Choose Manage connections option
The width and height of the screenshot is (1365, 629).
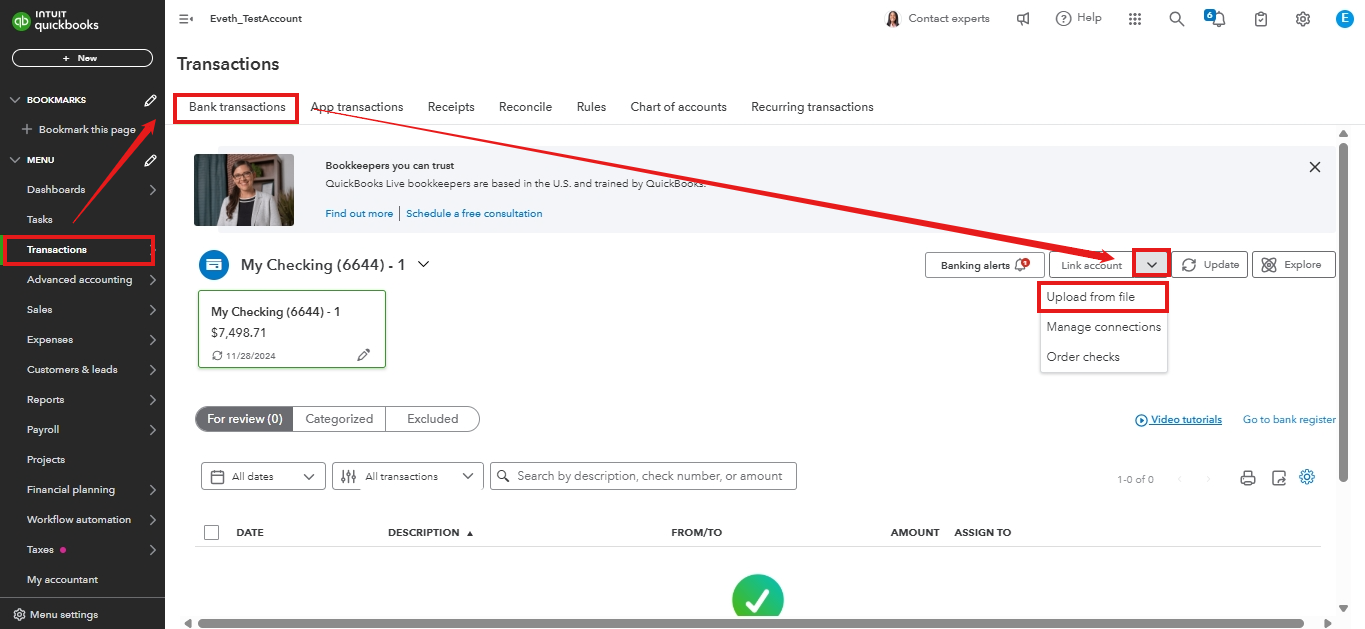[1103, 327]
